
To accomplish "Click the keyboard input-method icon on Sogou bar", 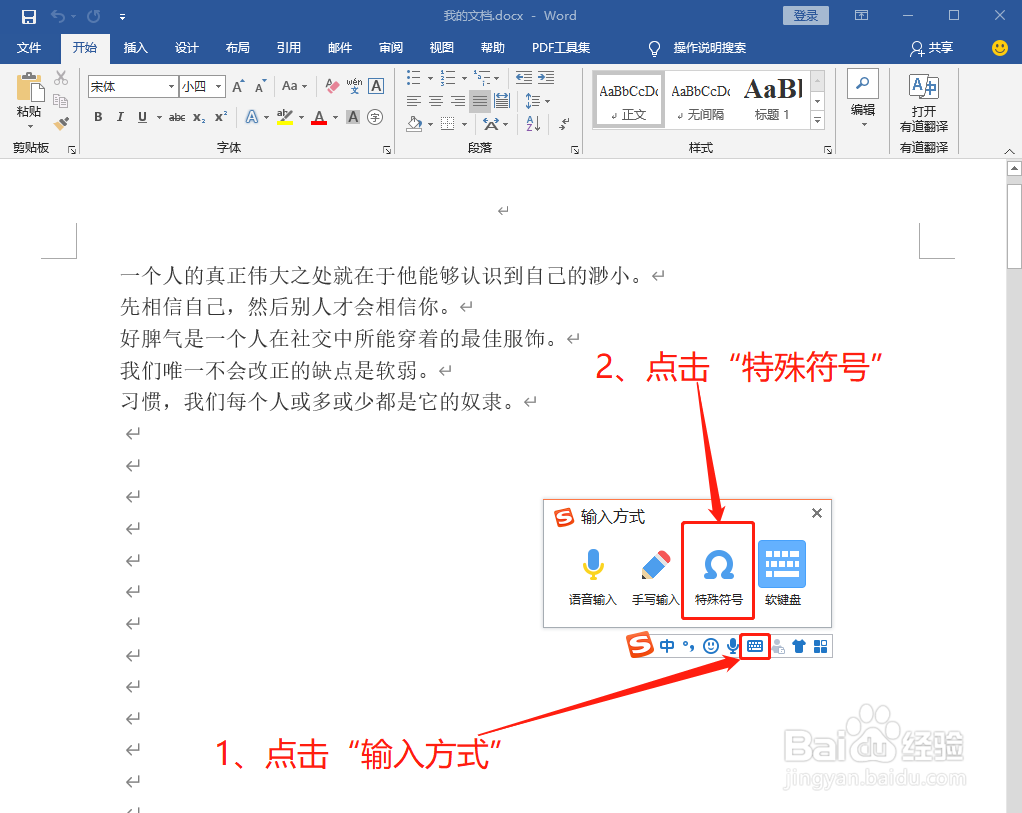I will click(755, 646).
